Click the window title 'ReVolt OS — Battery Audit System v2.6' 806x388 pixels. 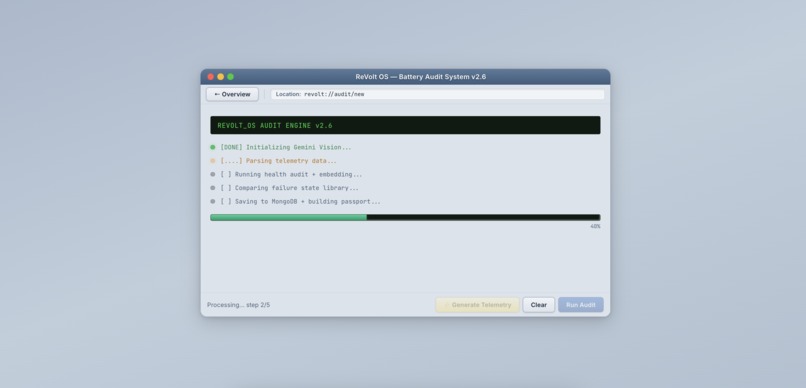(420, 77)
